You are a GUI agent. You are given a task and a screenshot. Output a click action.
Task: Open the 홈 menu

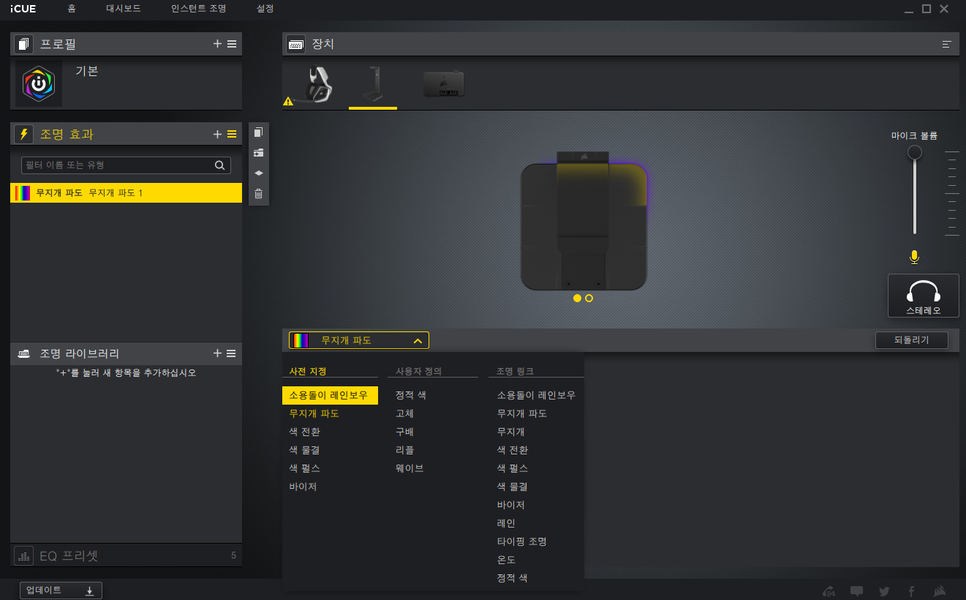(x=71, y=9)
